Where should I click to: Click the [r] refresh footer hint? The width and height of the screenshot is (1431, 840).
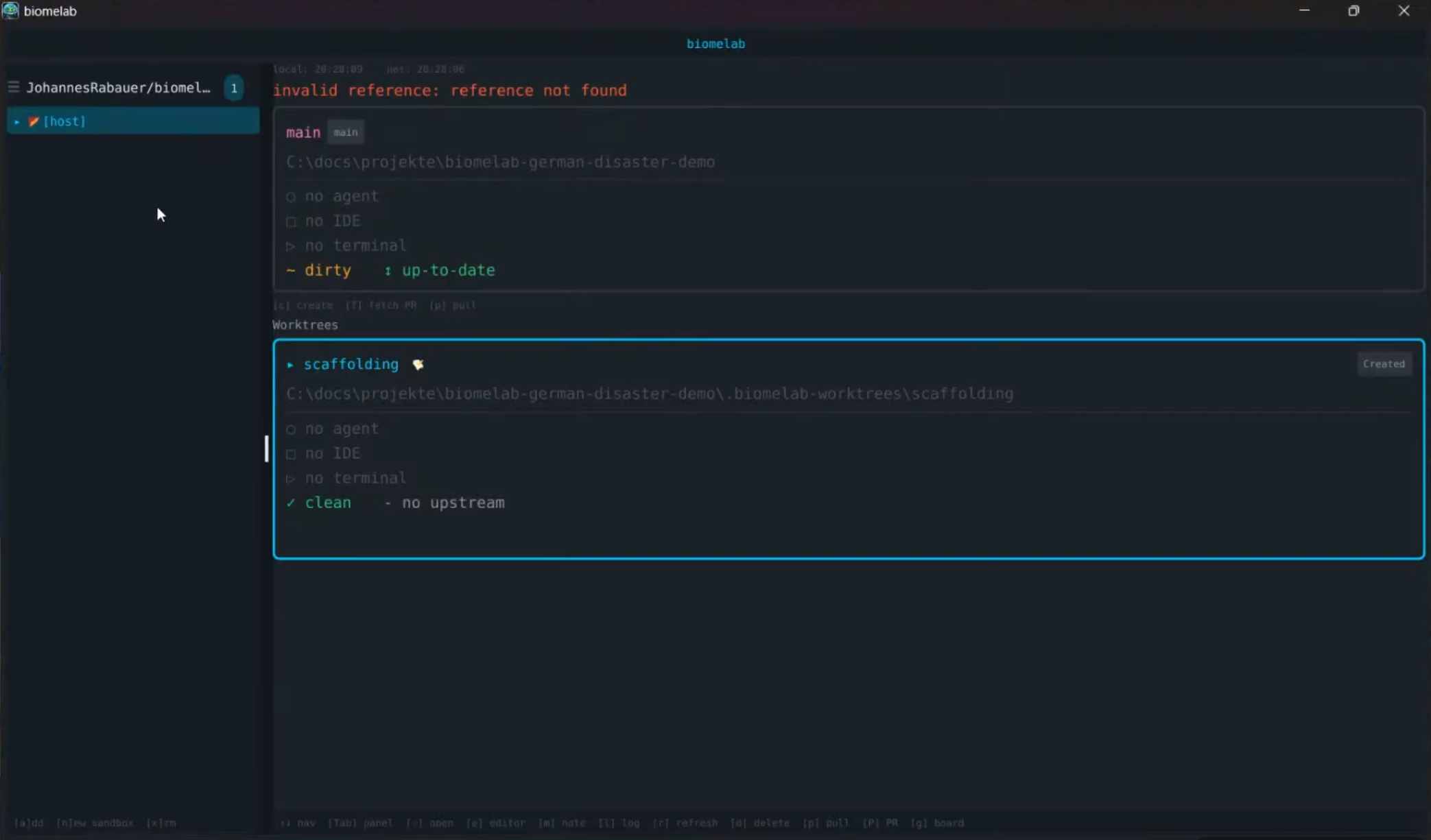(x=685, y=823)
